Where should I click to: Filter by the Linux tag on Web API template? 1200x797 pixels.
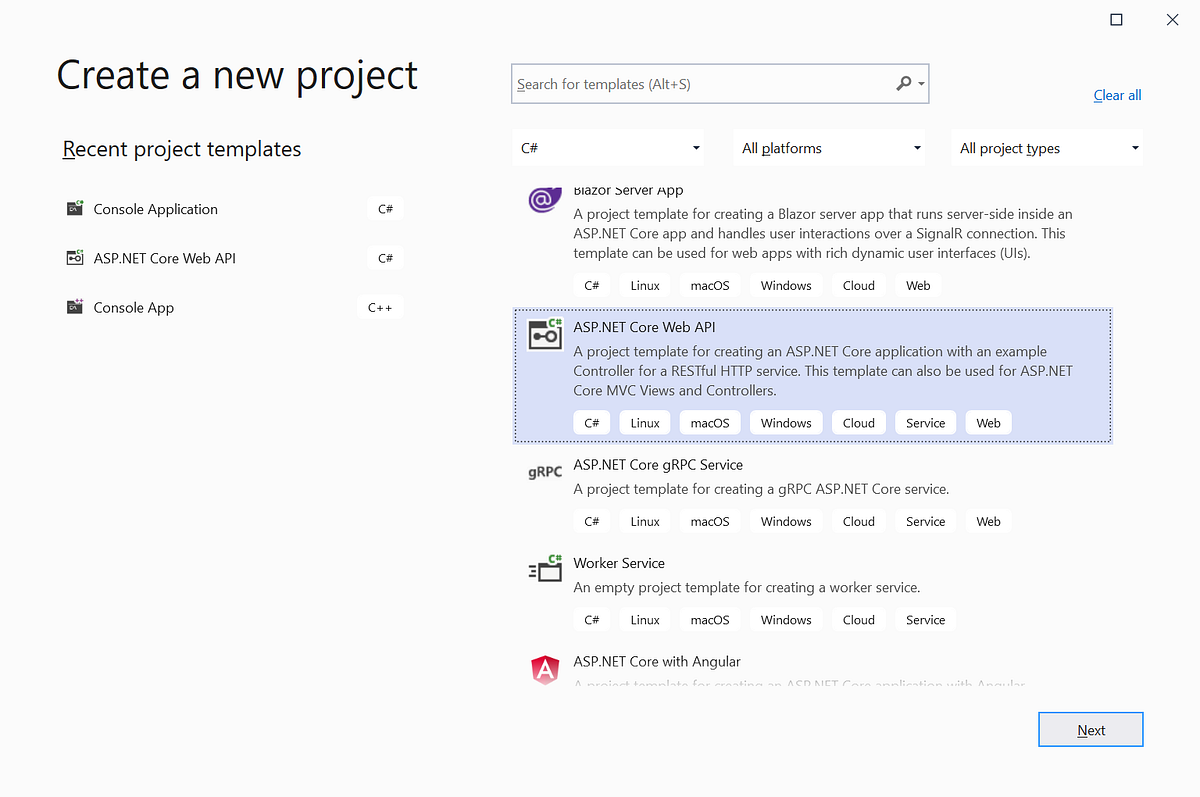coord(644,422)
